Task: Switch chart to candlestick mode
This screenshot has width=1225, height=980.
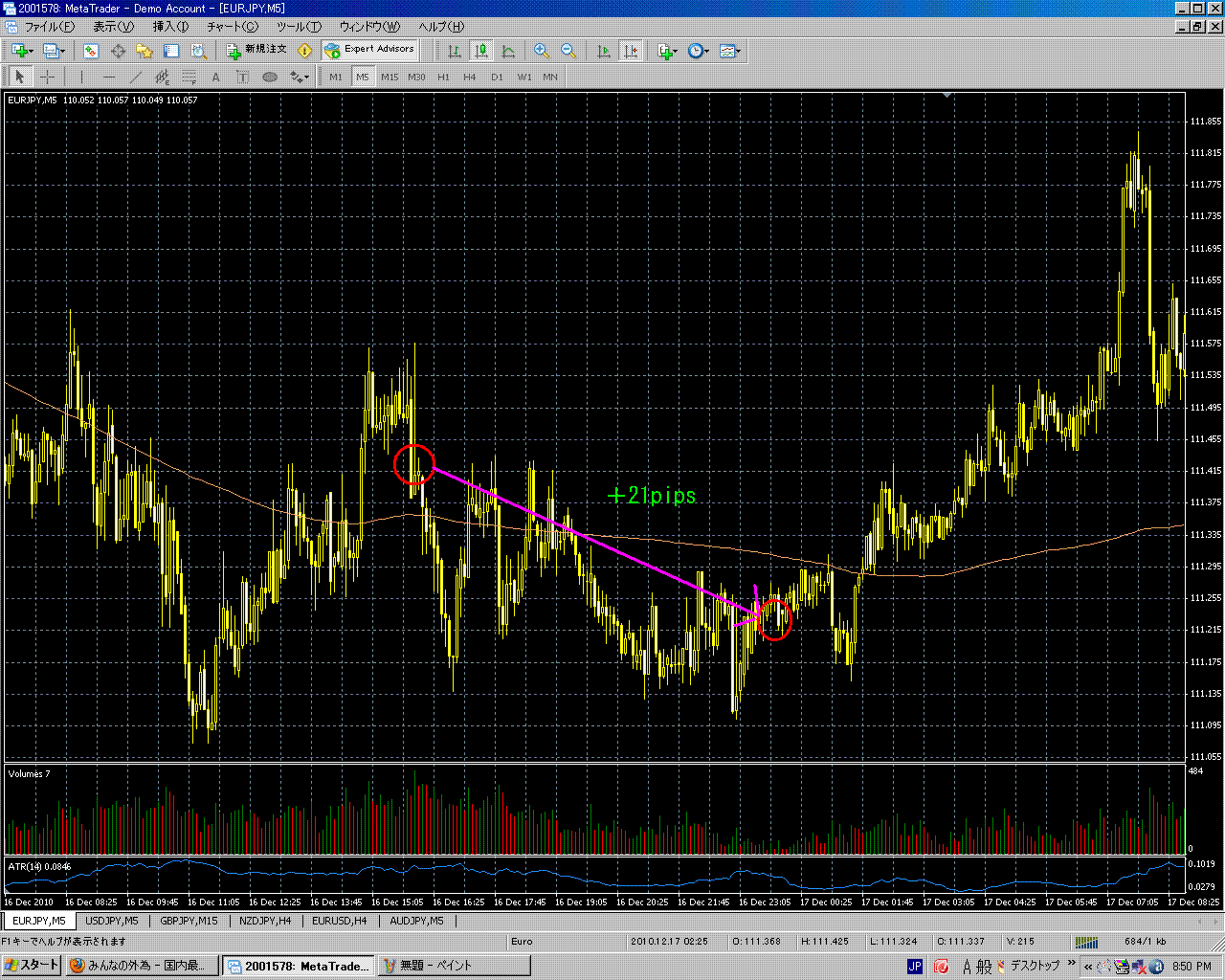Action: point(481,51)
